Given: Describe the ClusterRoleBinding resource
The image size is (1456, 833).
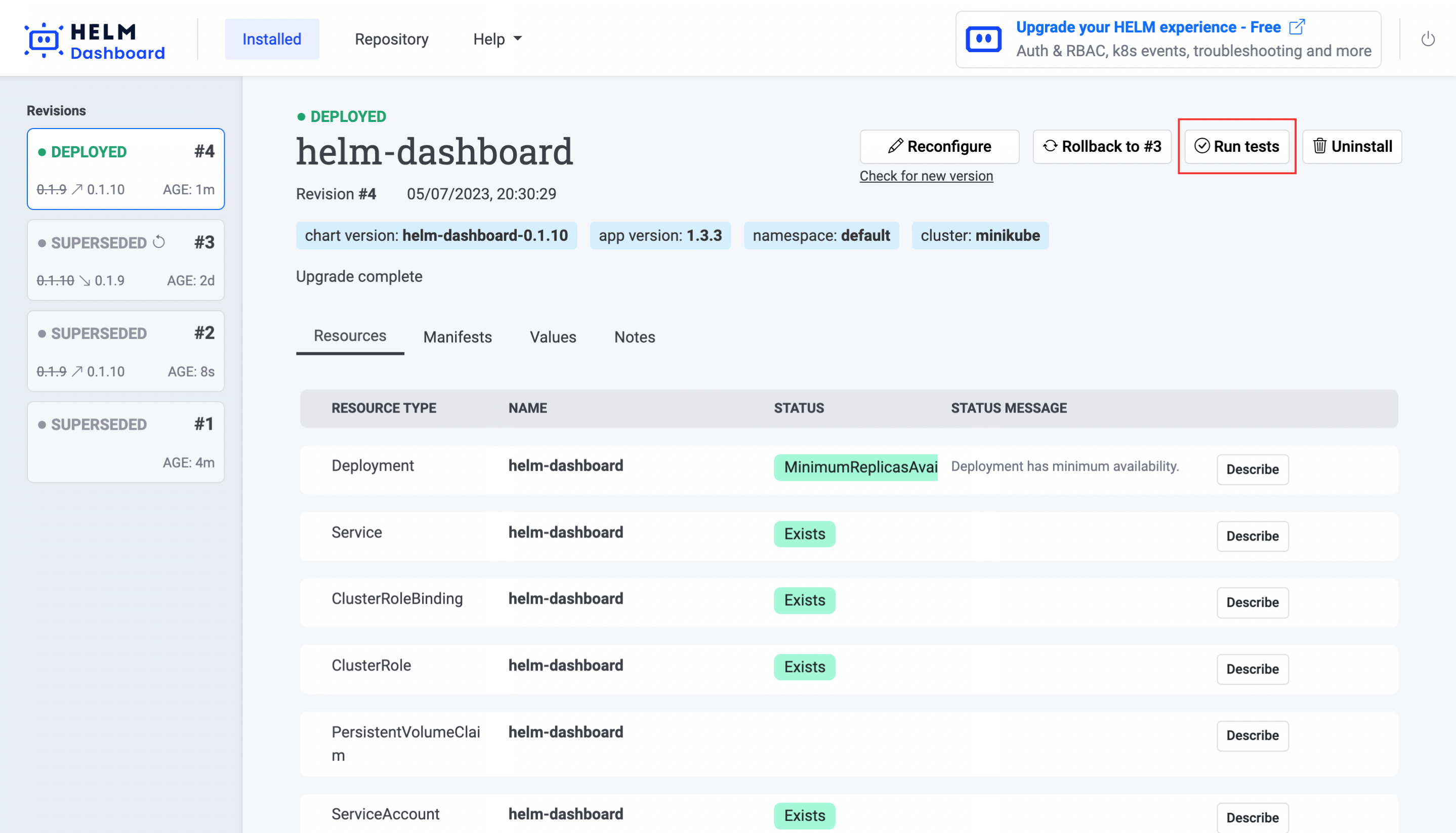Looking at the screenshot, I should click(x=1252, y=602).
